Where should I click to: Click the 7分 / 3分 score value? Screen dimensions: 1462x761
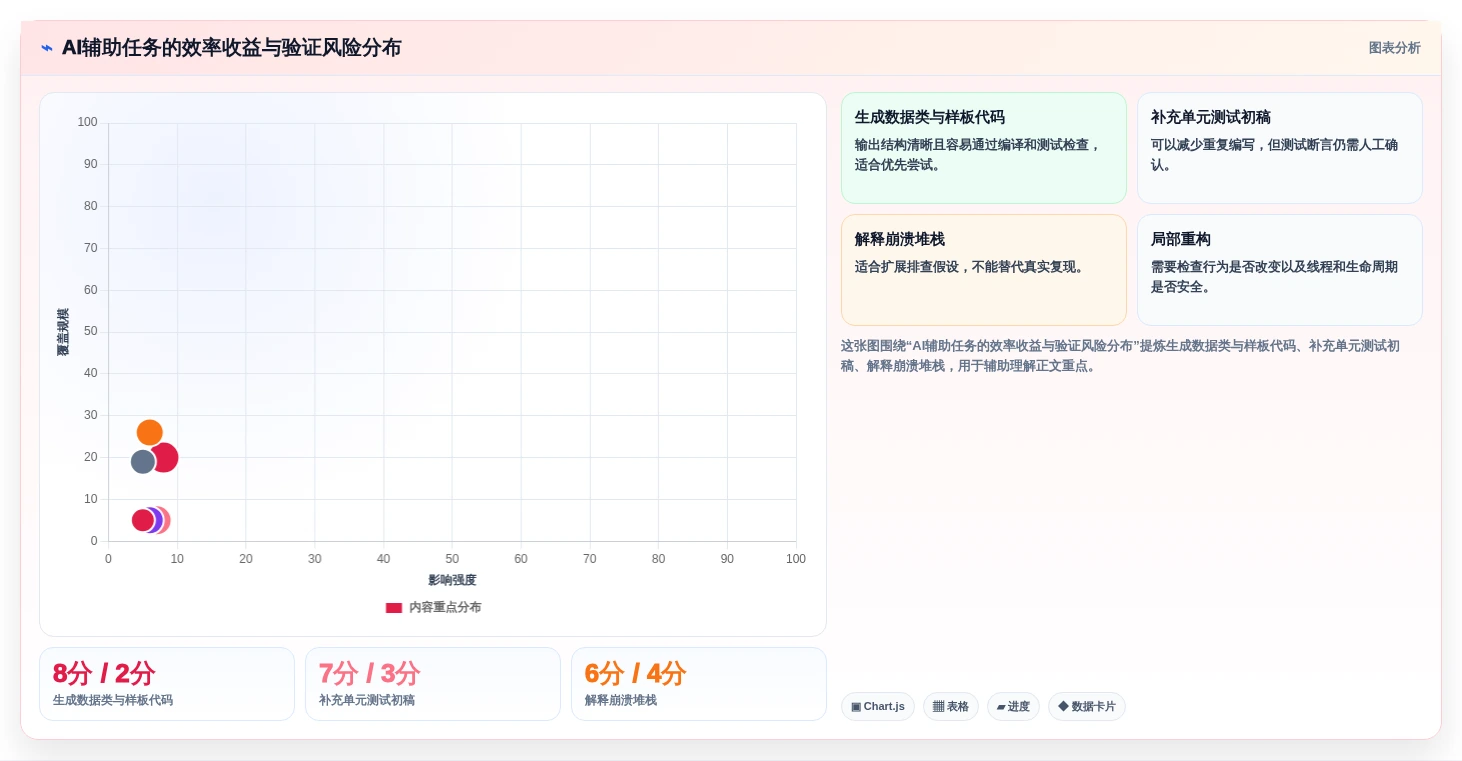point(370,673)
